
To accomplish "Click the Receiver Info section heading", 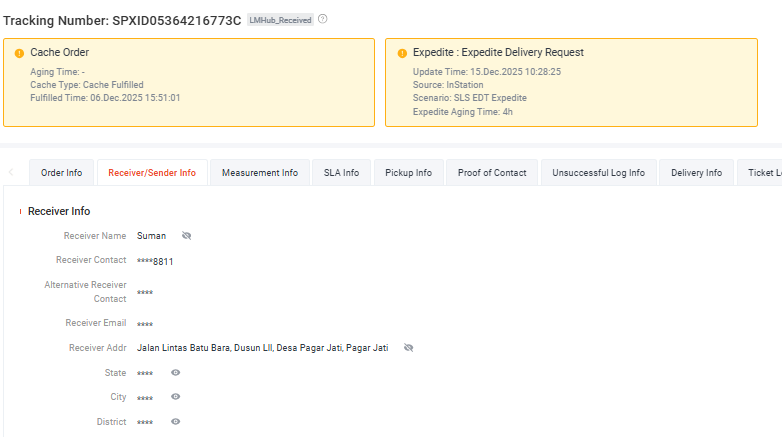I will (59, 211).
